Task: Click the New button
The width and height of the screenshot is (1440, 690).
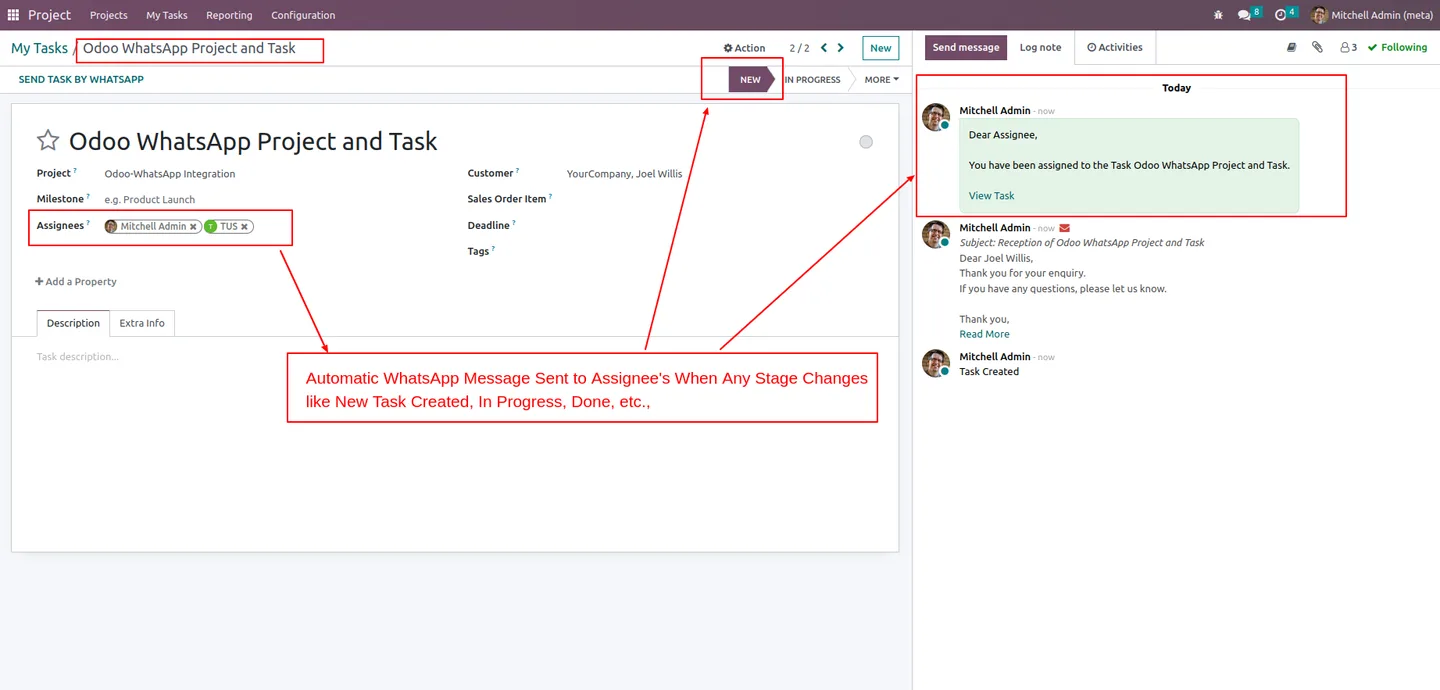Action: [880, 48]
